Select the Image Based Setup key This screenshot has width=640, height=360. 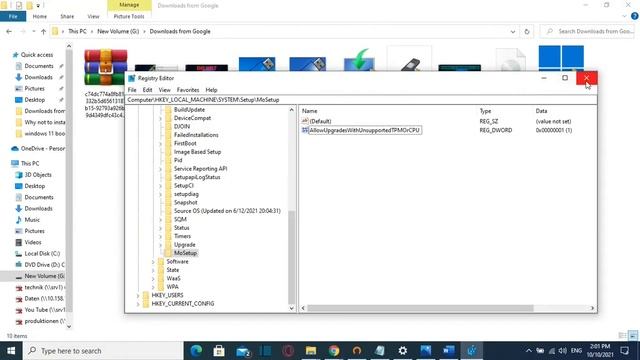197,152
